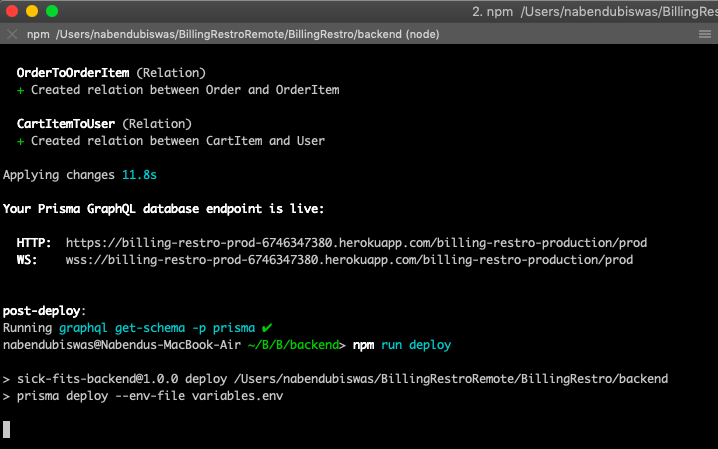
Task: Click the HTTP herokuapp endpoint URL
Action: (x=356, y=243)
